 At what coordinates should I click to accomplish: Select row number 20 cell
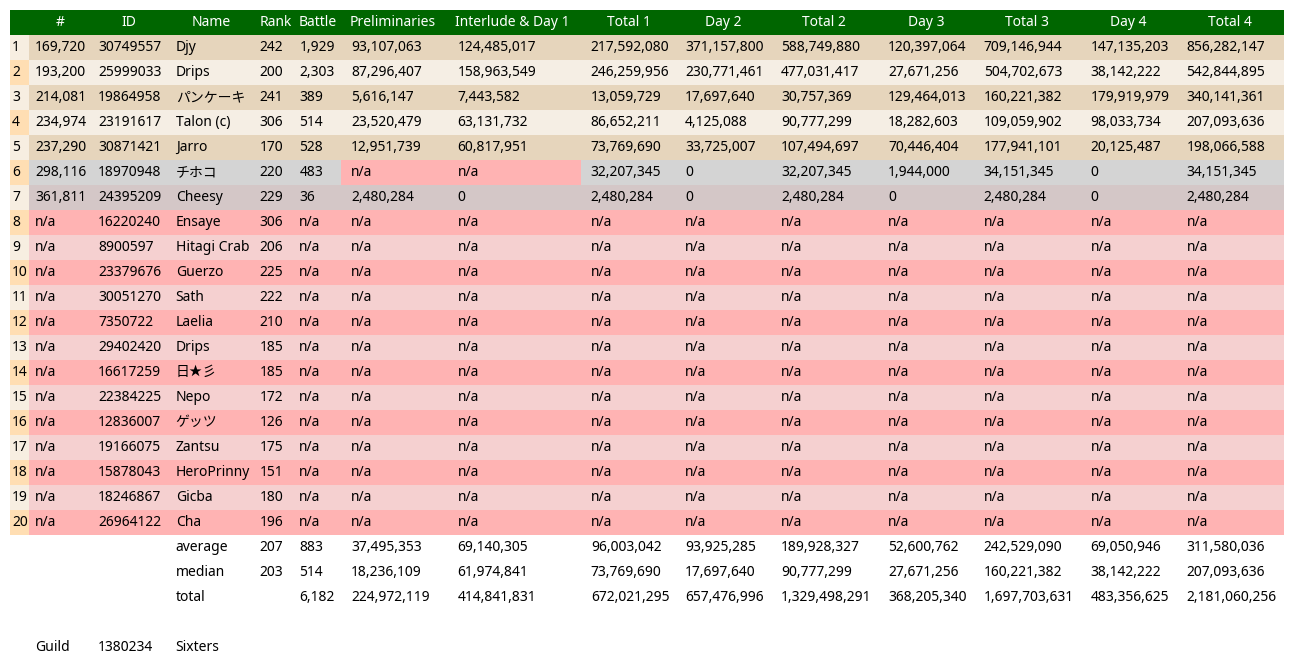click(x=19, y=521)
